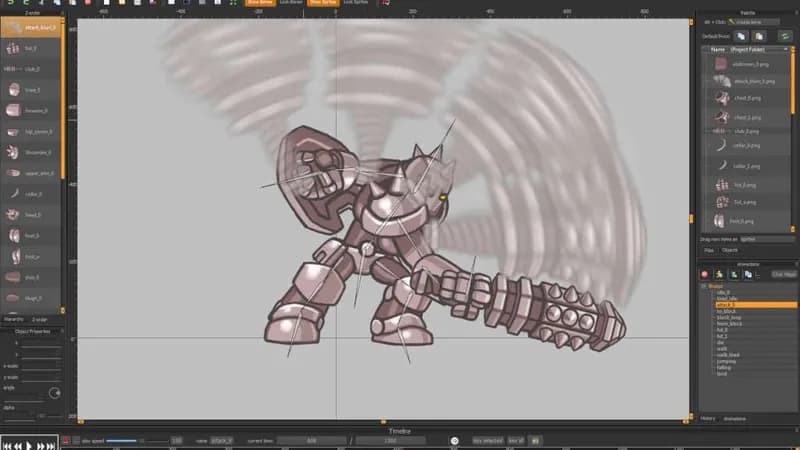Screen dimensions: 800x450
Task: Switch to the Files tab in Palette
Action: pos(709,251)
